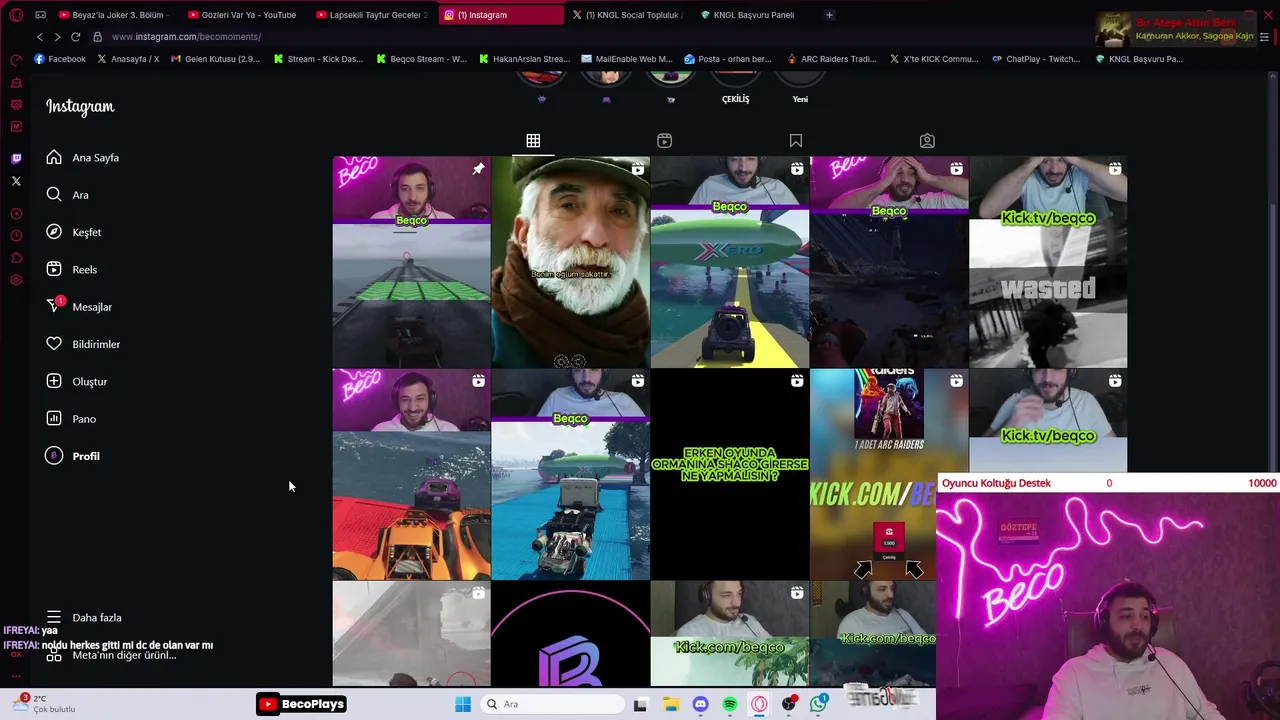Open HakanArslan Stream bookmark

524,59
